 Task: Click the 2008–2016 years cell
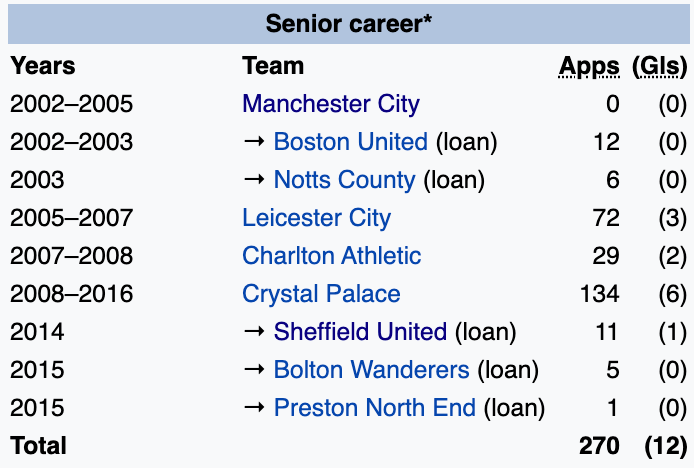pos(71,294)
